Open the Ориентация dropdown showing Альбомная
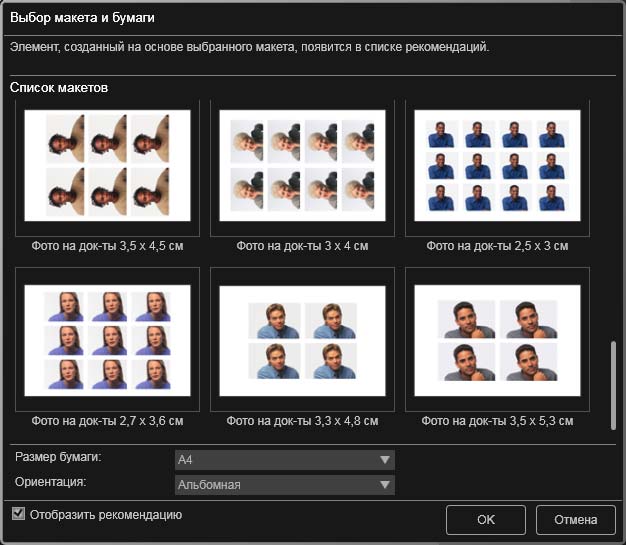 285,485
